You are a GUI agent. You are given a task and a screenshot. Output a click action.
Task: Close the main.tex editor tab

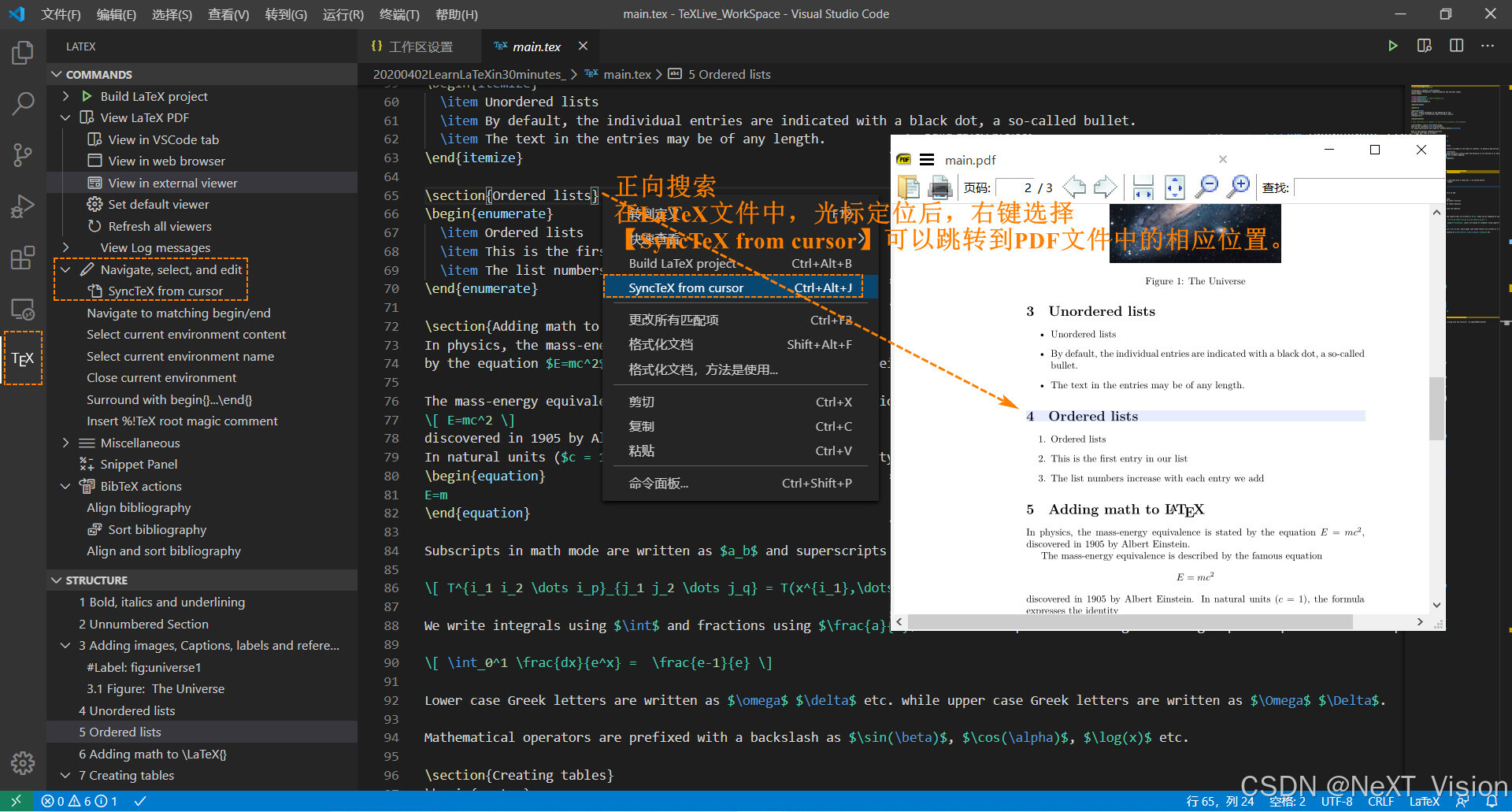583,46
